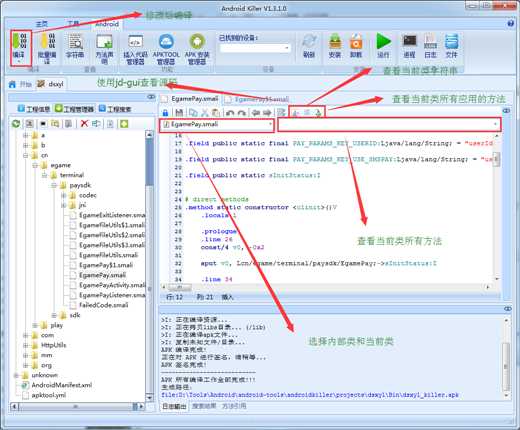Open the 文件 file browser icon
Viewport: 520px width, 430px height.
pyautogui.click(x=452, y=46)
